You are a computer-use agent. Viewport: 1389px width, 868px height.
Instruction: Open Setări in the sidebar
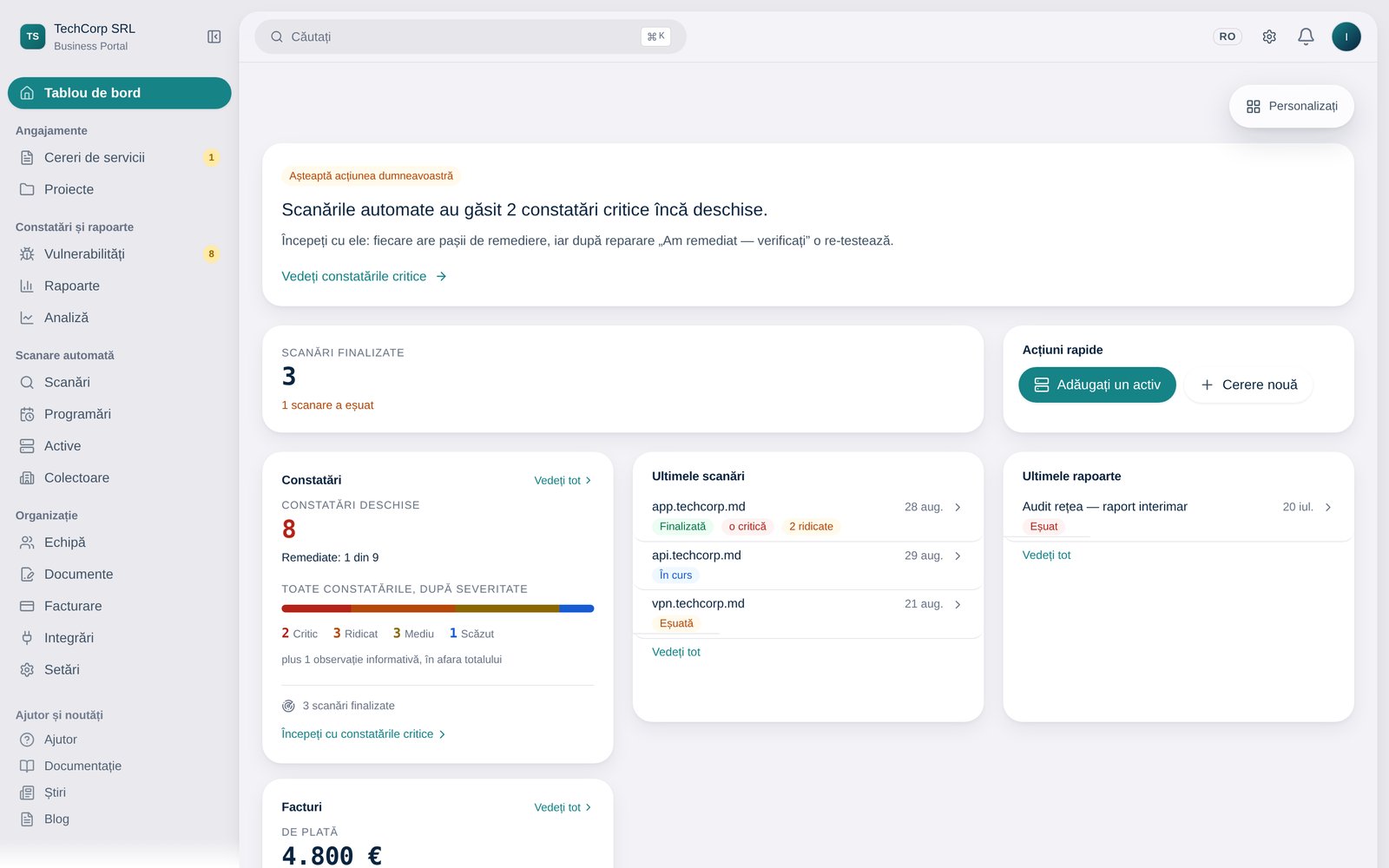120,670
